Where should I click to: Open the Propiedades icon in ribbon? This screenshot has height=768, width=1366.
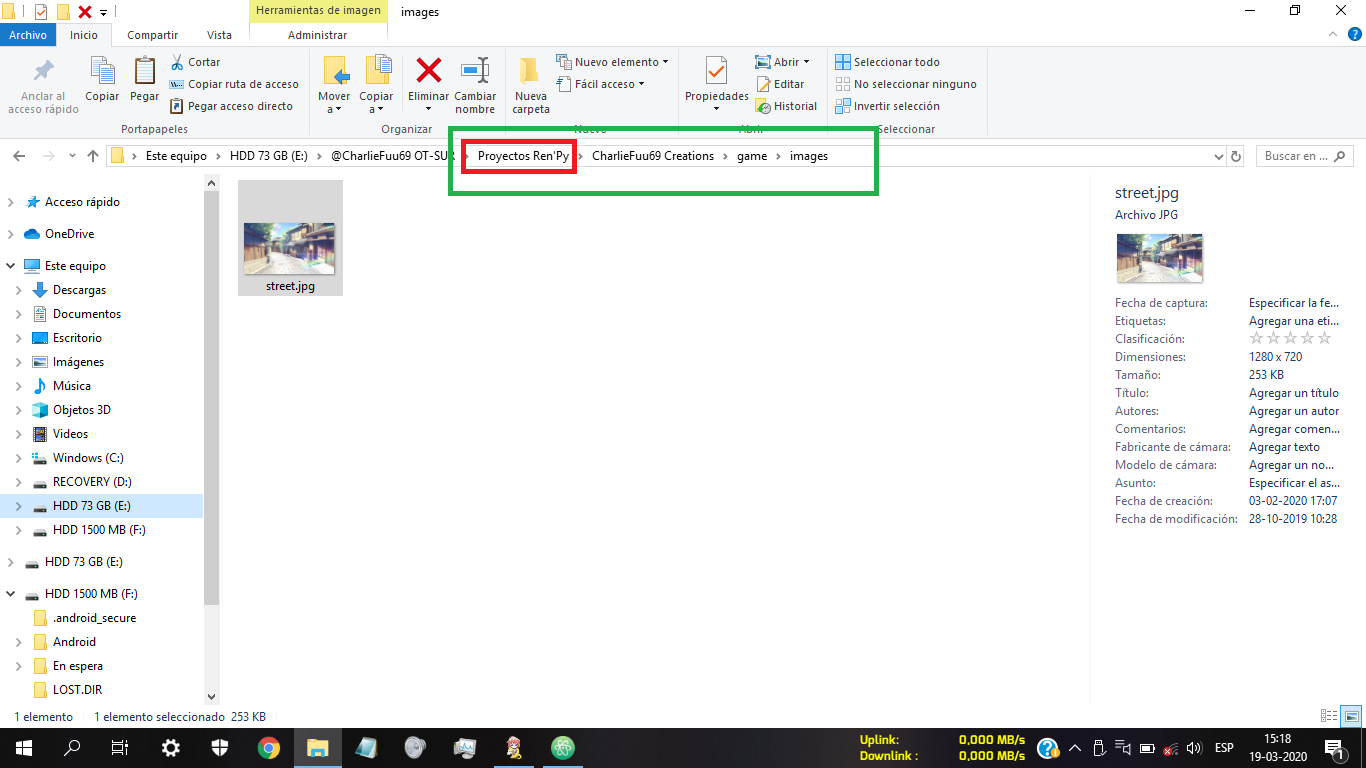[x=716, y=71]
